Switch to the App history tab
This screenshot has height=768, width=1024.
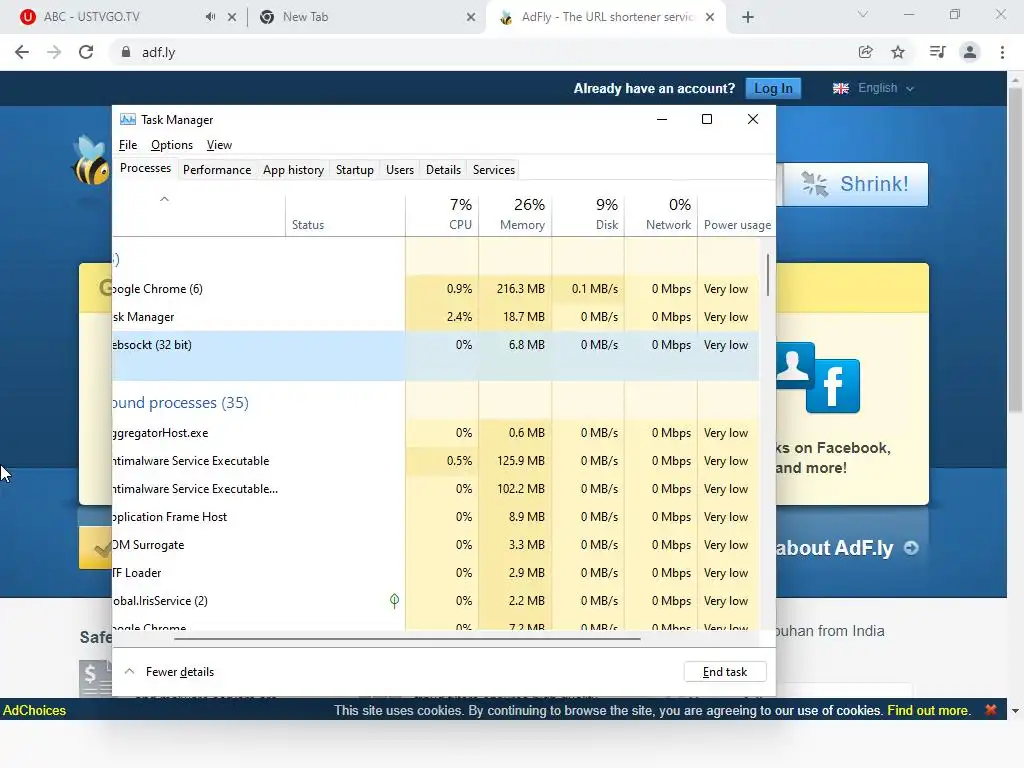pos(293,170)
